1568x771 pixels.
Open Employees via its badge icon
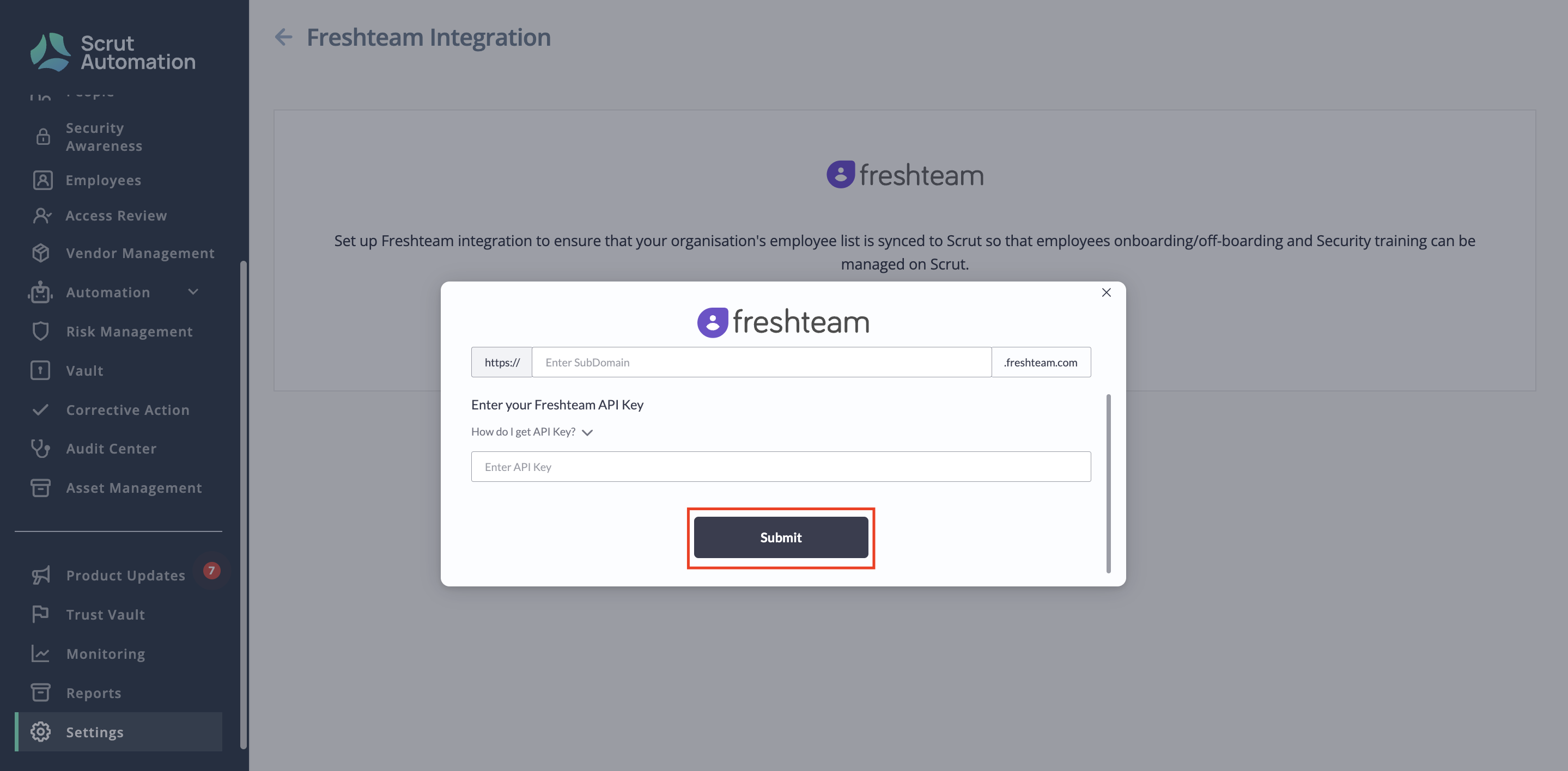[42, 180]
